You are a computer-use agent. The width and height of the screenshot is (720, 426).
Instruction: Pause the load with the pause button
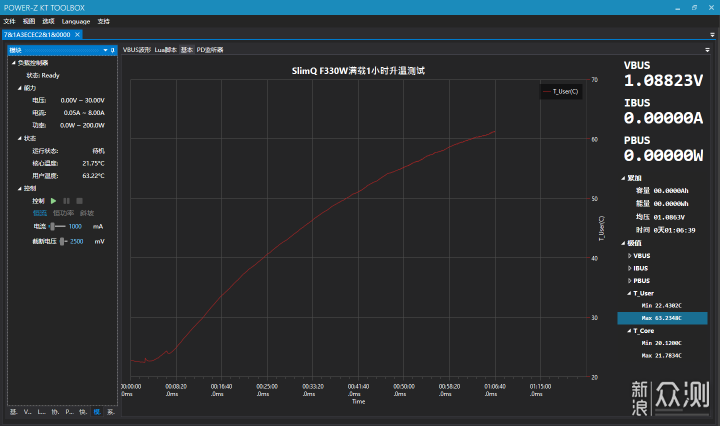(67, 201)
